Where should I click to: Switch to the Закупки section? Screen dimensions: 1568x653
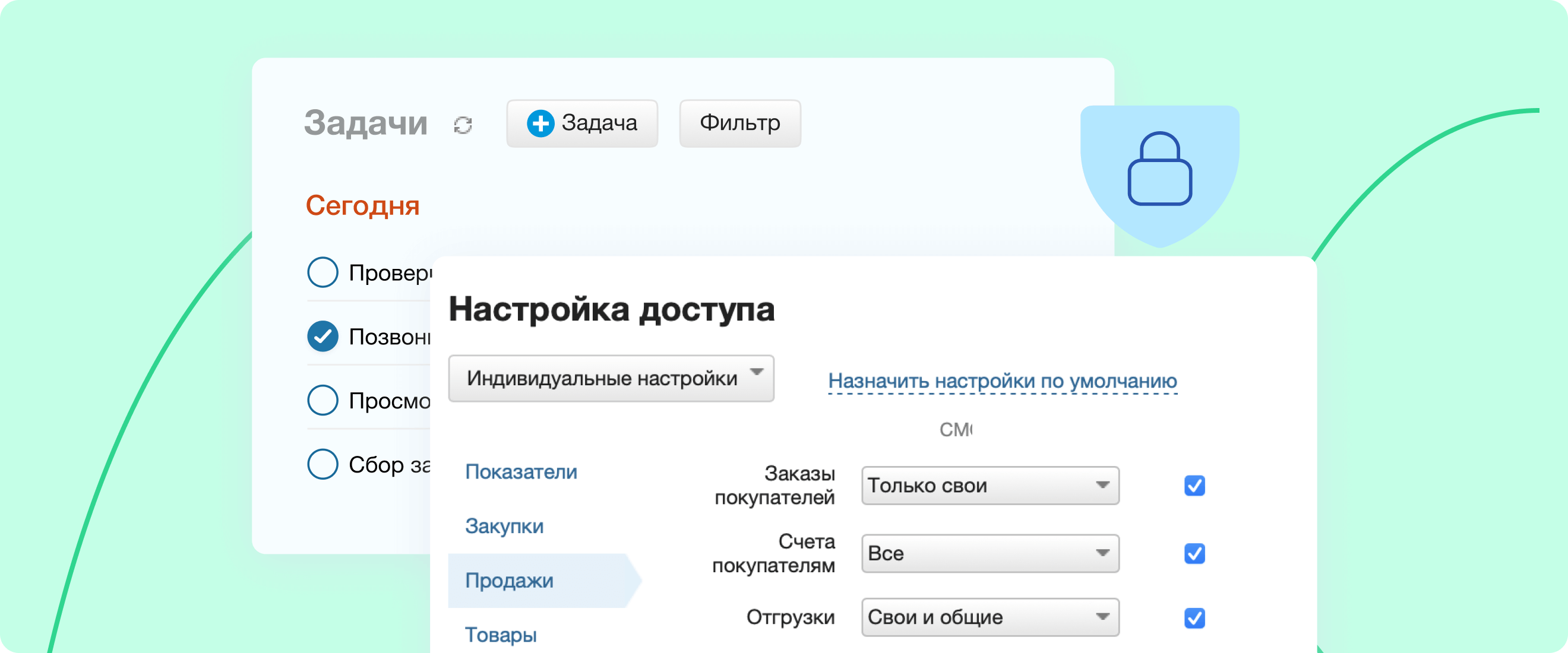click(x=504, y=526)
